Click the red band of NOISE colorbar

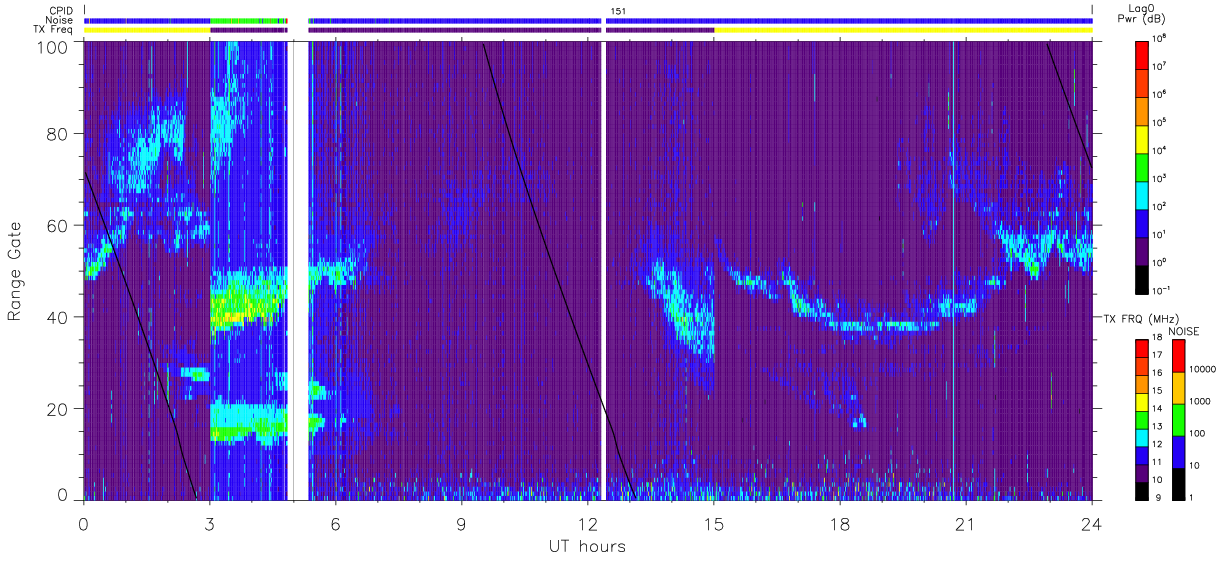[x=1178, y=356]
